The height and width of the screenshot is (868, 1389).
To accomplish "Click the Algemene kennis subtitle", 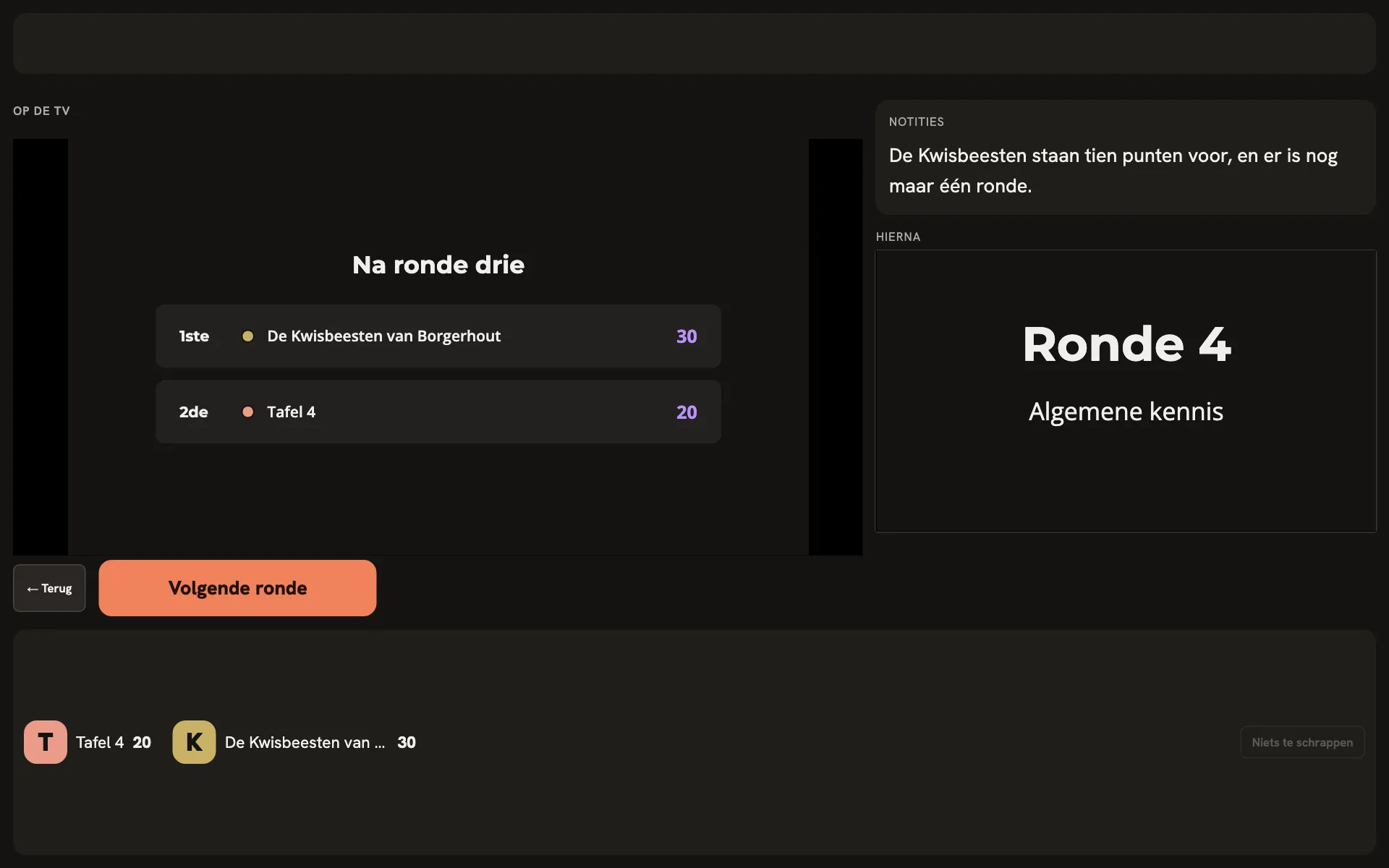I will (1126, 412).
